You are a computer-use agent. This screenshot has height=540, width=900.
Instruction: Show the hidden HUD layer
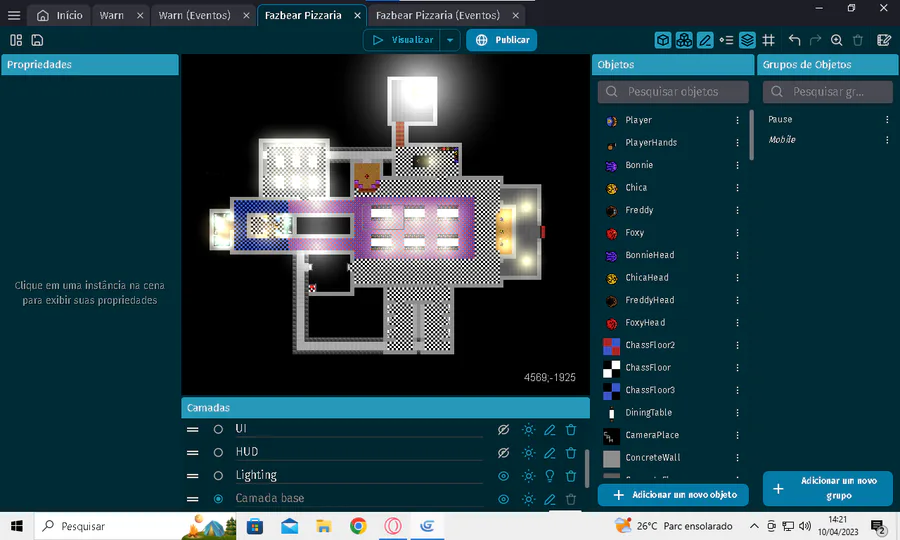coord(503,453)
